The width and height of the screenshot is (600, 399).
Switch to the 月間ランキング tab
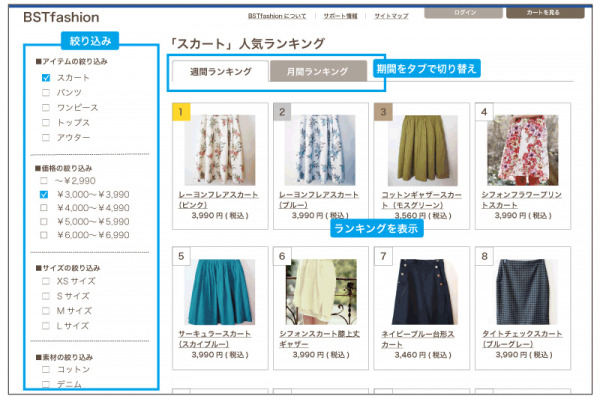[x=318, y=71]
